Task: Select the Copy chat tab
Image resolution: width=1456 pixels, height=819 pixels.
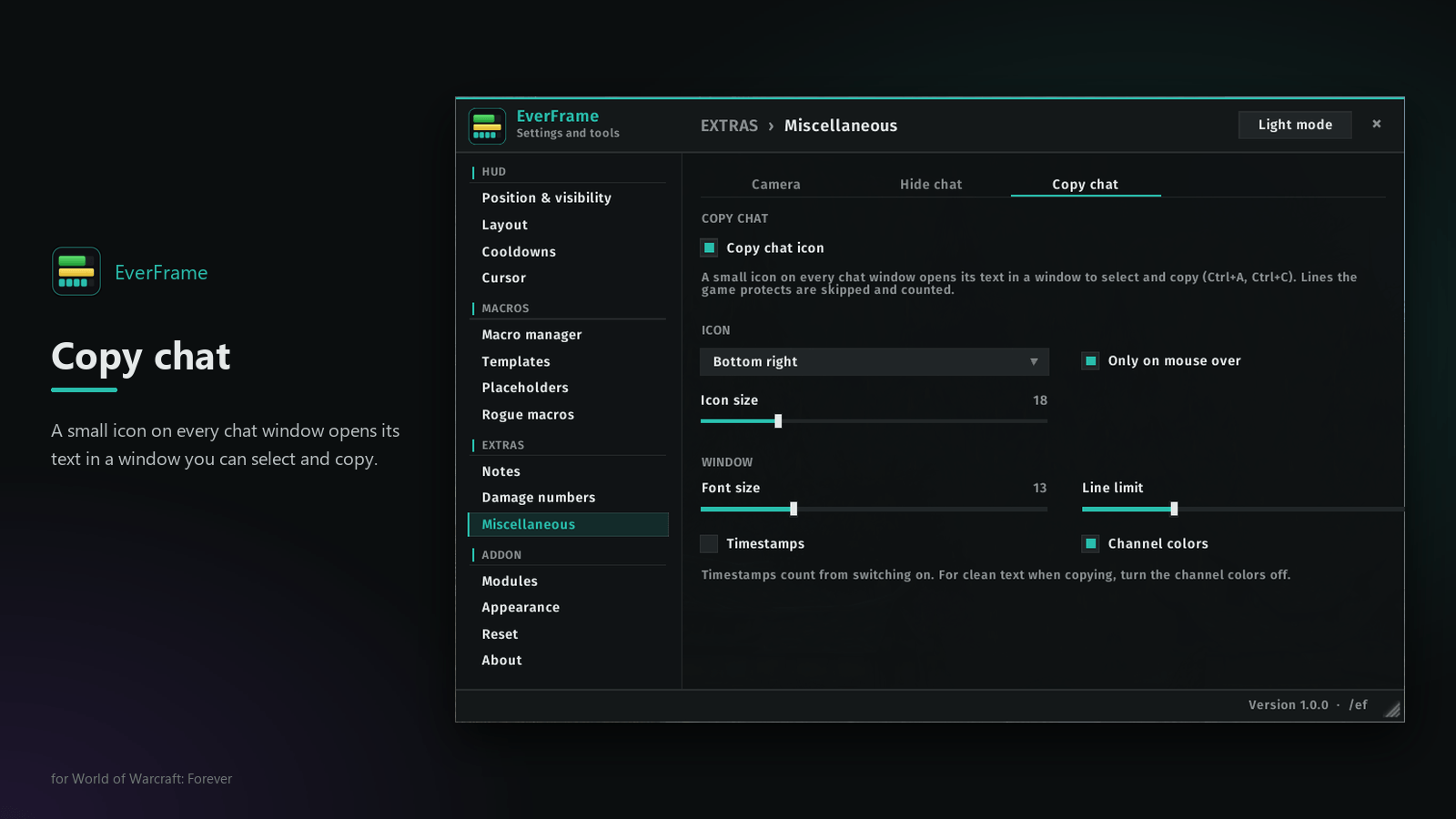Action: [1086, 184]
